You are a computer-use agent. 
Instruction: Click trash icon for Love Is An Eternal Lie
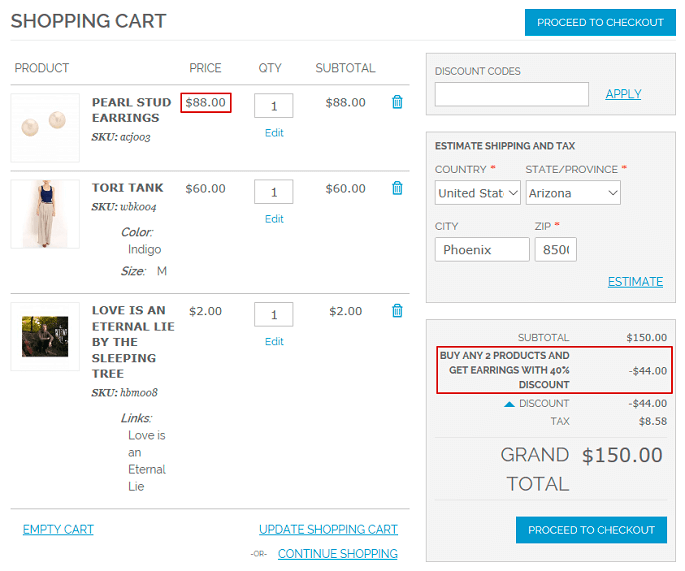(x=397, y=311)
